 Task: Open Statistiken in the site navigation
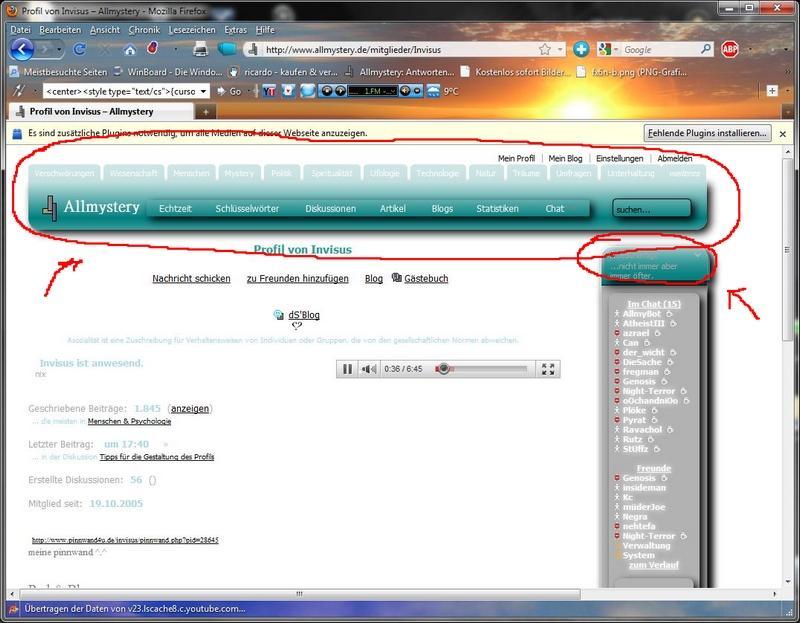[x=497, y=209]
